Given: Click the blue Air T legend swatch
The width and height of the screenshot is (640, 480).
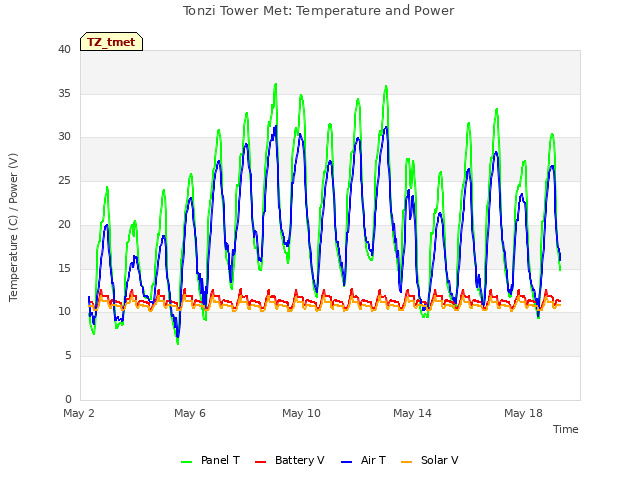Looking at the screenshot, I should pyautogui.click(x=346, y=461).
